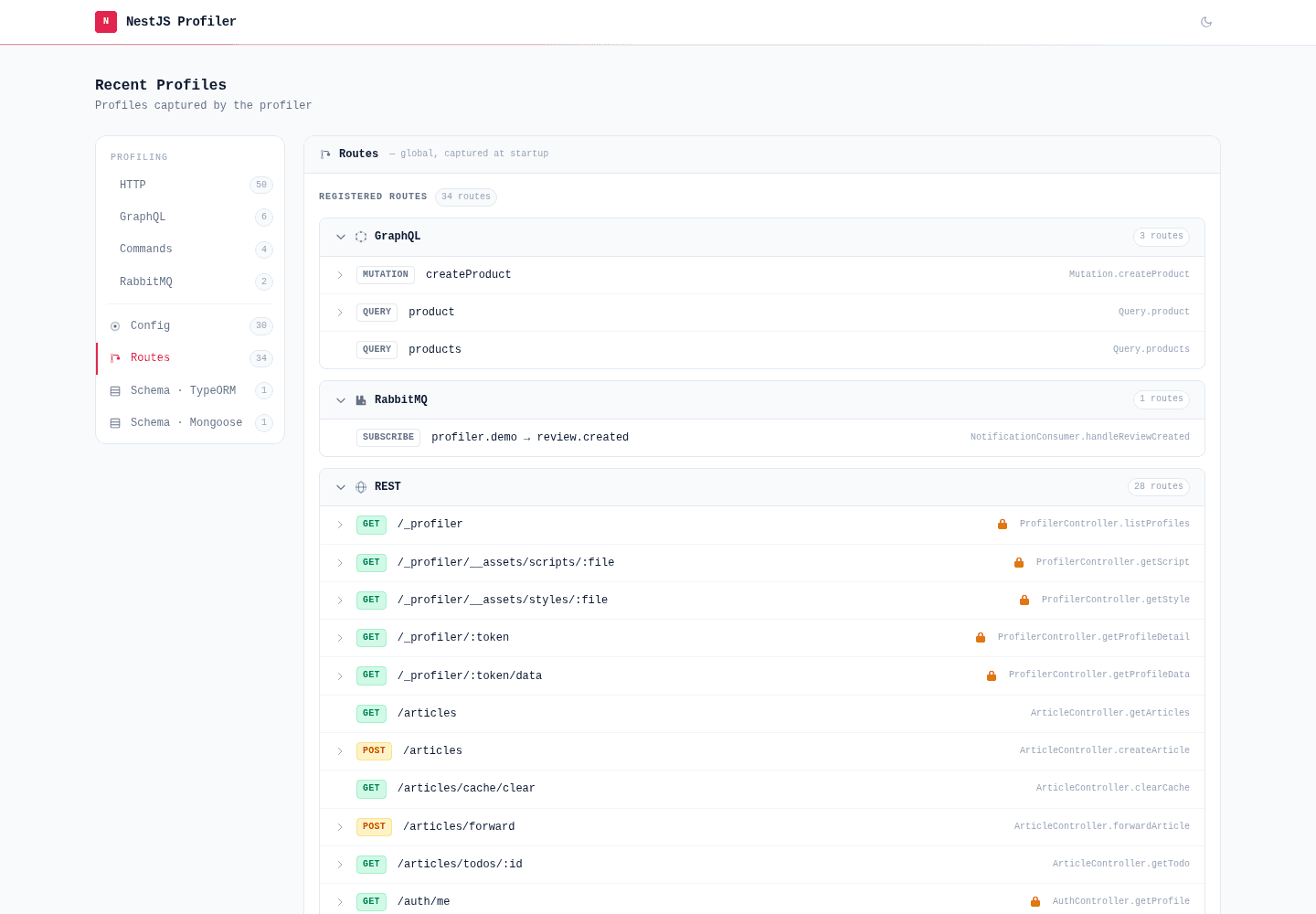Open the HTTP profiling section

(x=190, y=185)
